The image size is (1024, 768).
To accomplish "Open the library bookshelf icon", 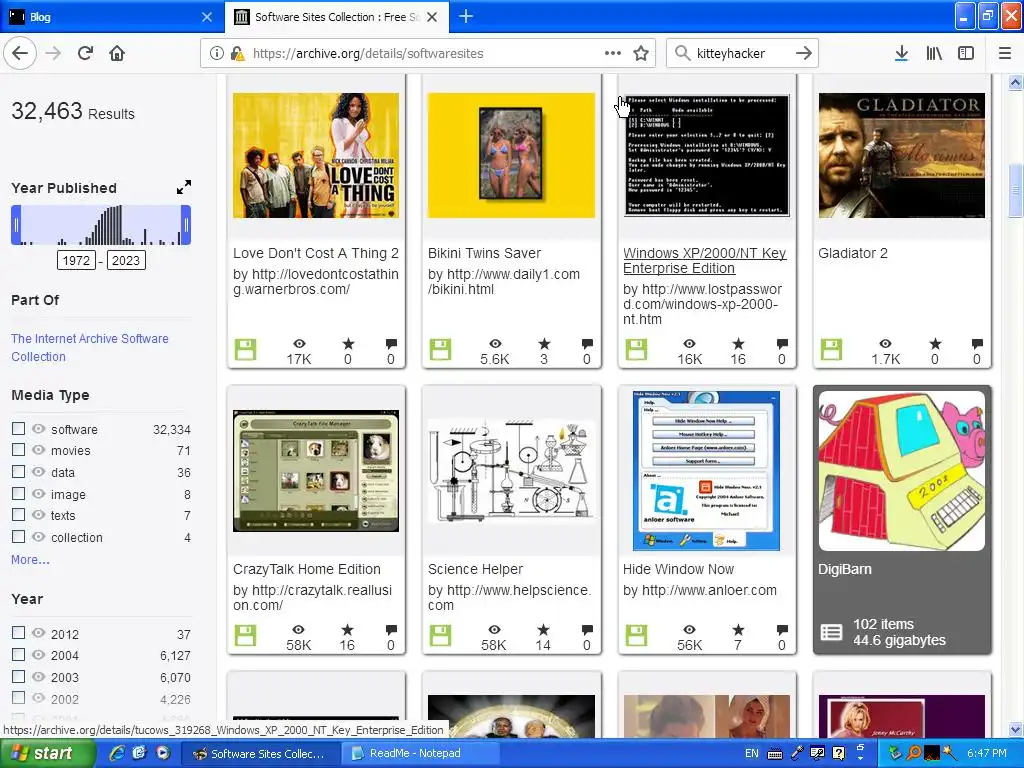I will click(934, 53).
